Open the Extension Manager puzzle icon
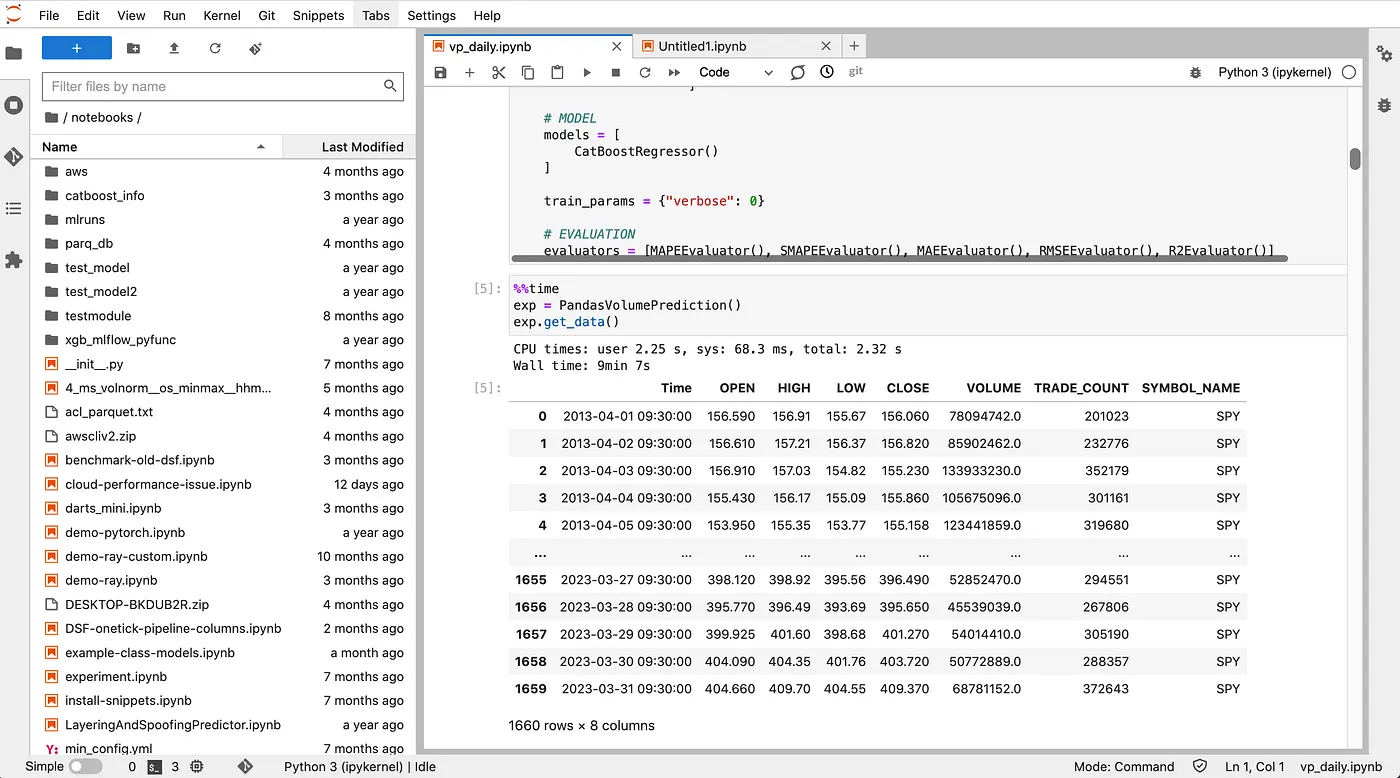This screenshot has width=1400, height=778. coord(14,260)
